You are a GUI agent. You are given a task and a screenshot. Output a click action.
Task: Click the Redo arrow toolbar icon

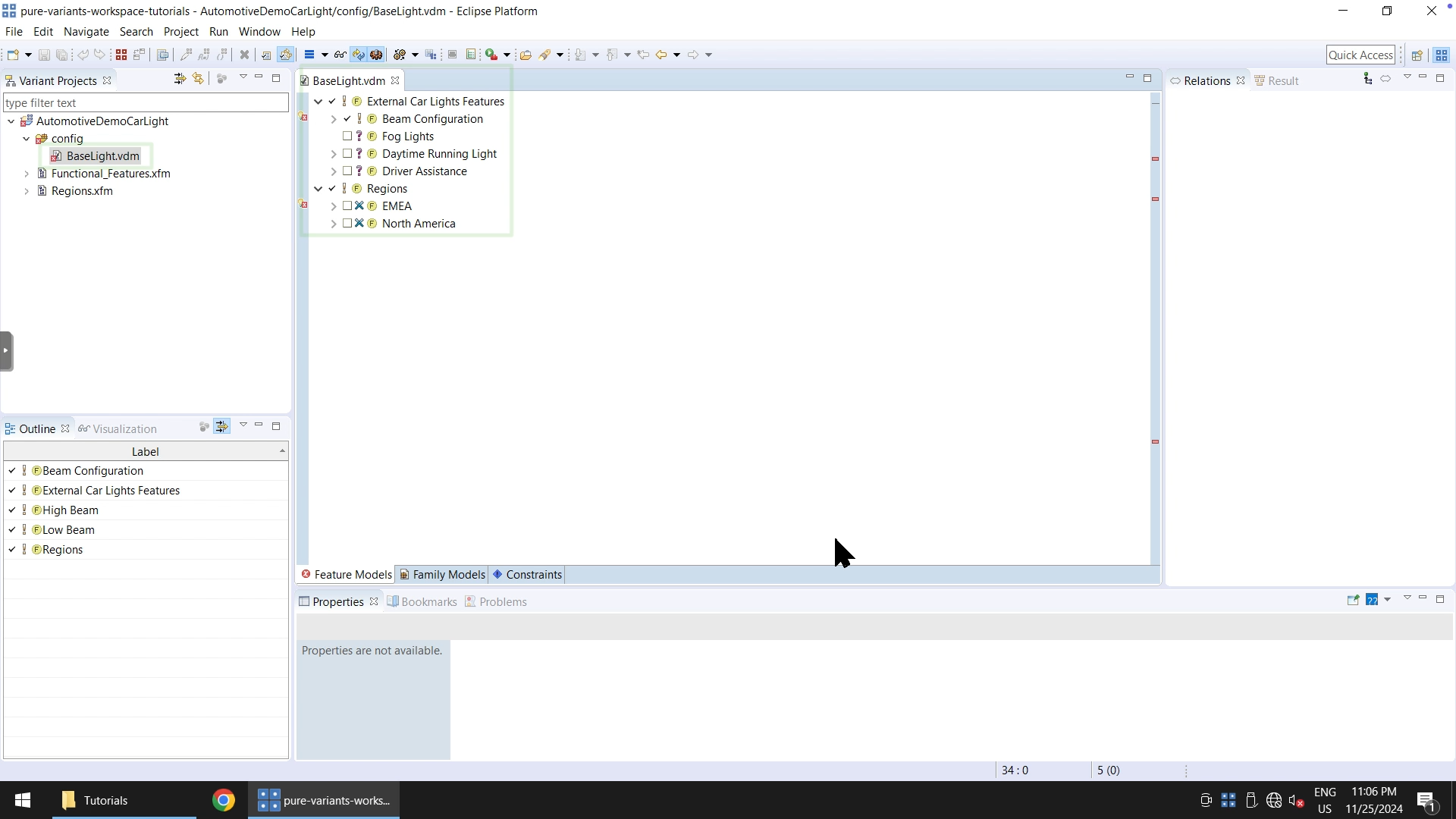[x=100, y=55]
